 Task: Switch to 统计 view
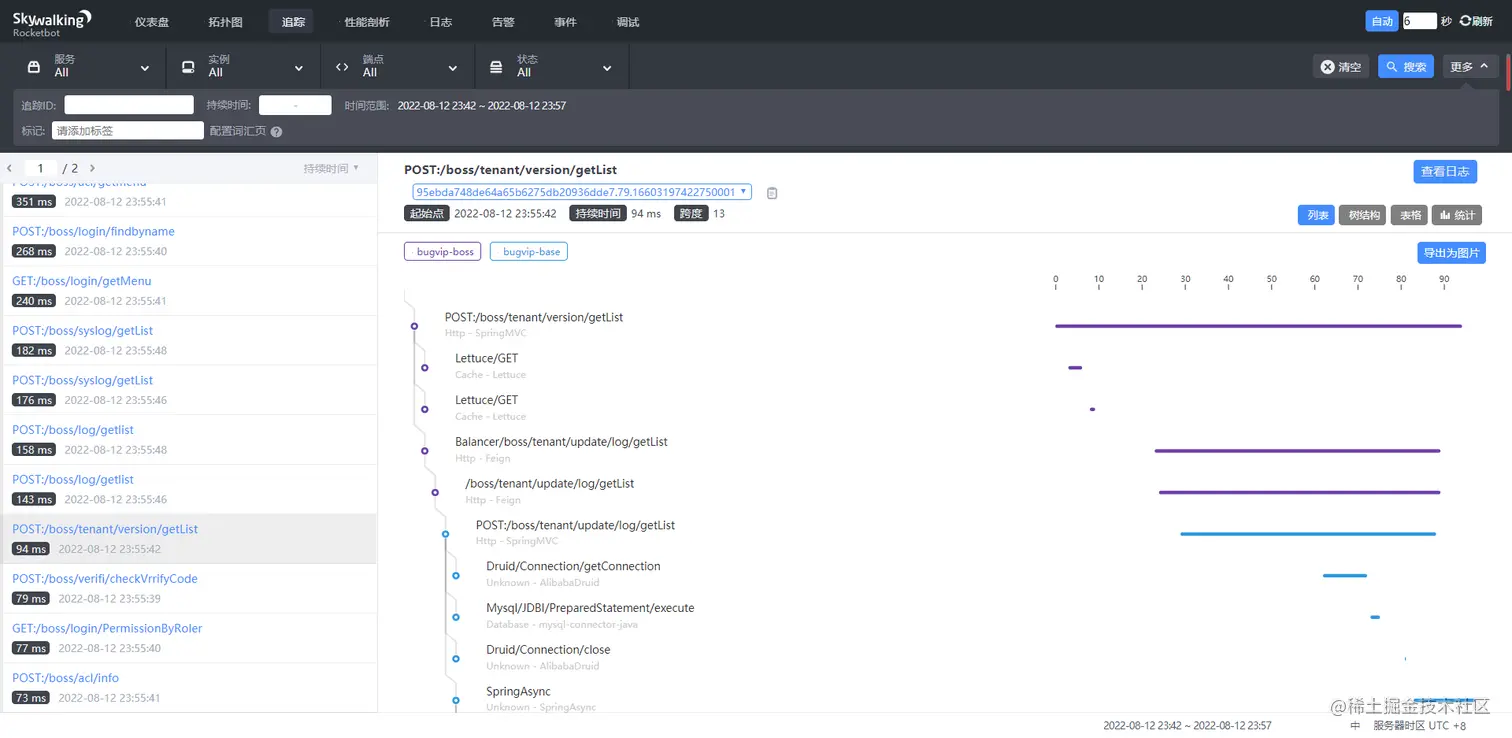pyautogui.click(x=1456, y=215)
